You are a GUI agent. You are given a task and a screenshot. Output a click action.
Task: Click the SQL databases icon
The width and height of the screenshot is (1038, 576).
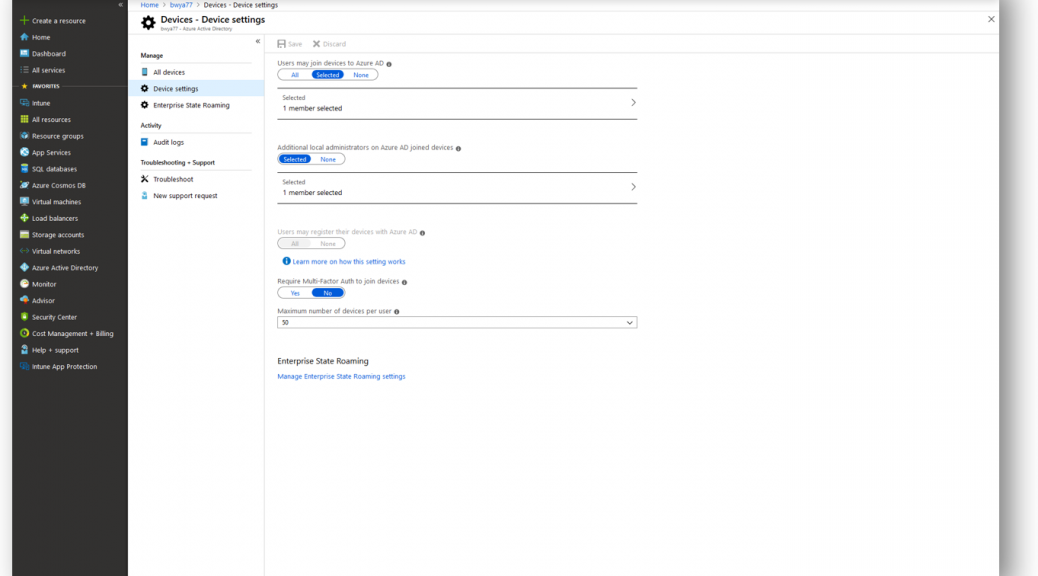(24, 169)
